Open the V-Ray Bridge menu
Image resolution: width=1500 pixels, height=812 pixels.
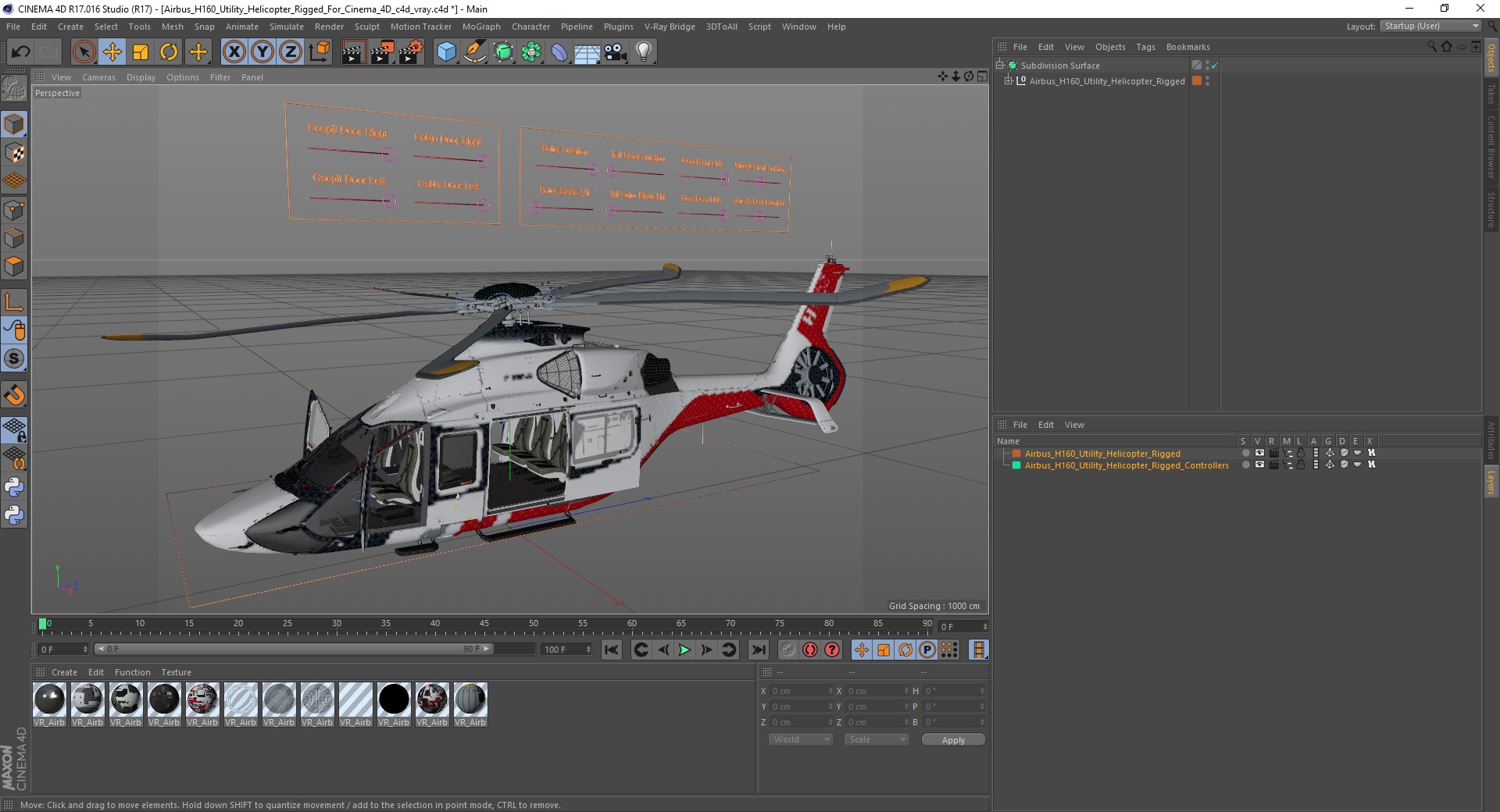point(670,27)
